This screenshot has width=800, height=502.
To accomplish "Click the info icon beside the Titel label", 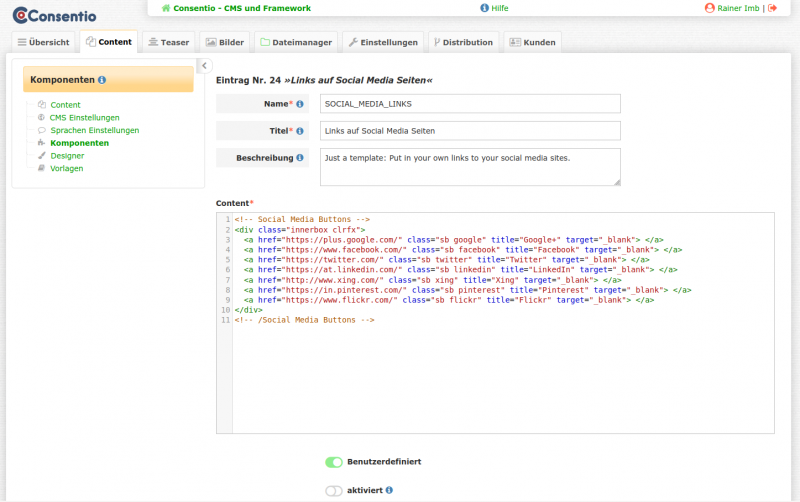I will pos(300,131).
